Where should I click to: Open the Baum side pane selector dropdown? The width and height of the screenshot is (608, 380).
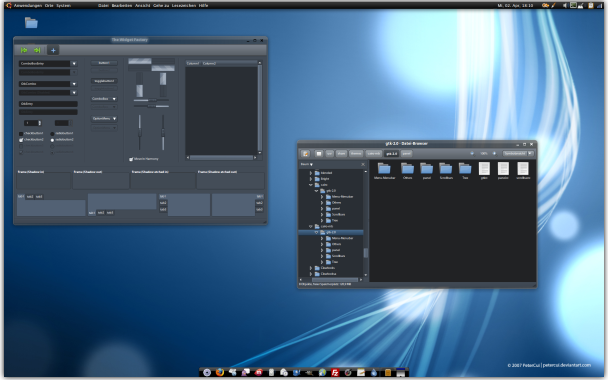click(307, 164)
